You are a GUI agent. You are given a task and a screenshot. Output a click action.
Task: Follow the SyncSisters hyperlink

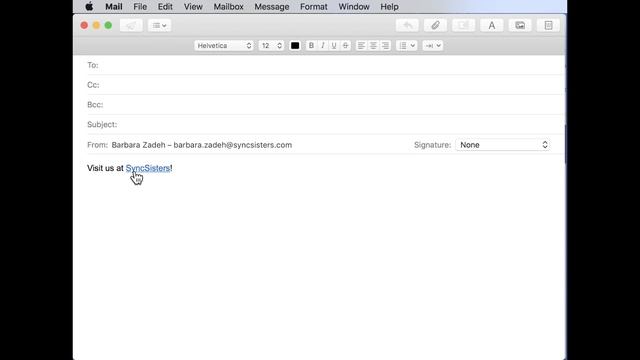click(148, 168)
